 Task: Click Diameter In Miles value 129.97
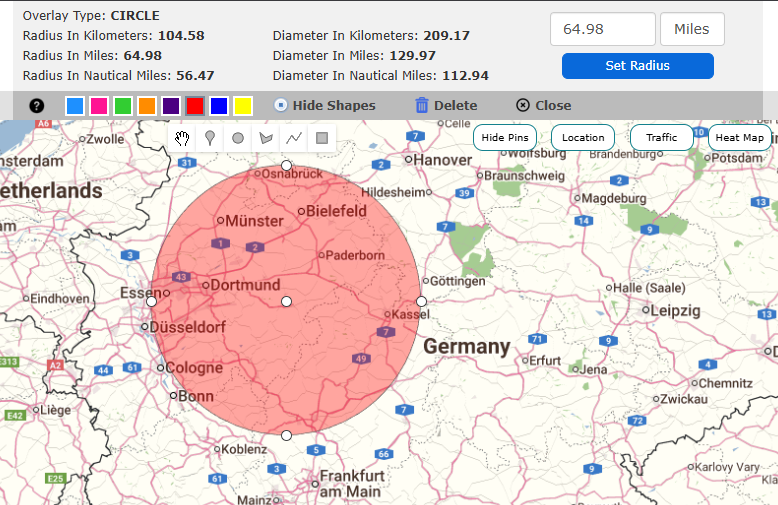(x=412, y=56)
